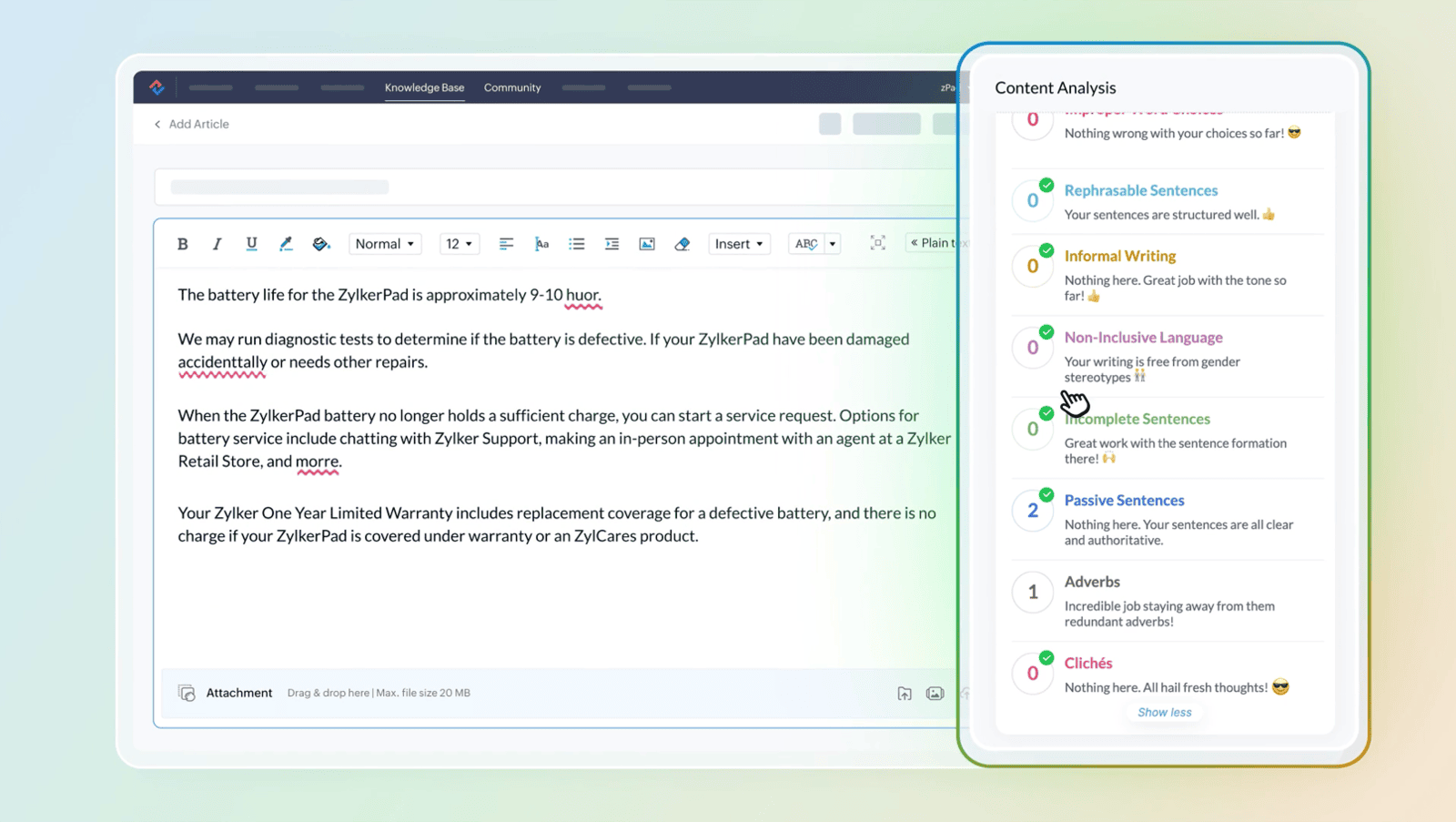The height and width of the screenshot is (822, 1456).
Task: Click the text alignment icon
Action: (506, 244)
